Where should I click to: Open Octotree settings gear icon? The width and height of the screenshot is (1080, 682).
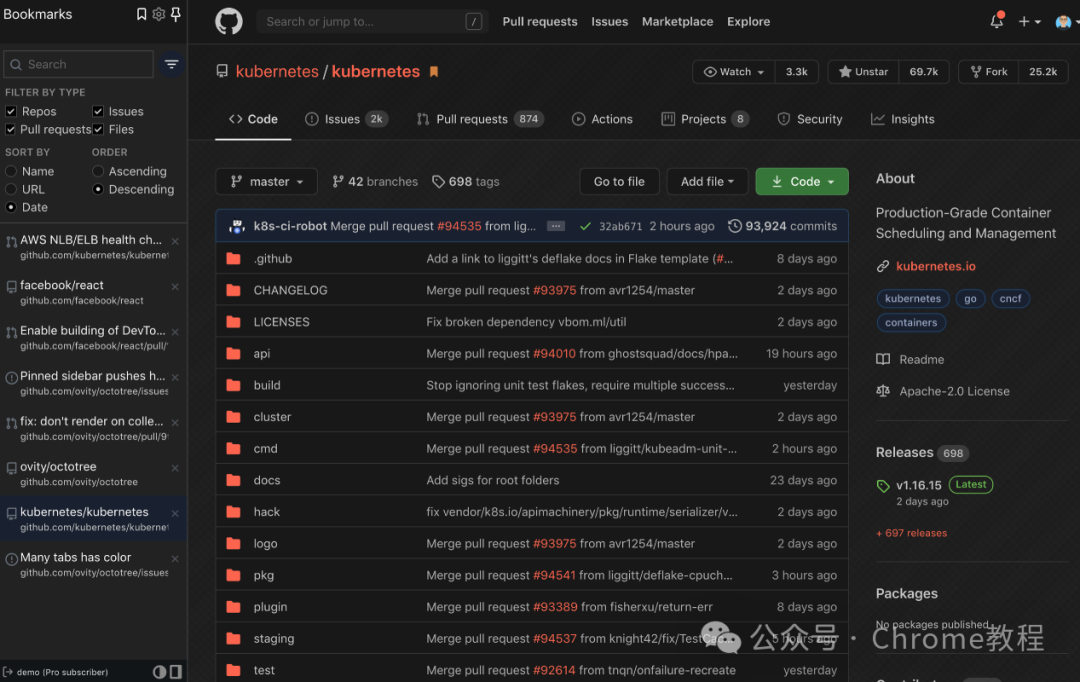click(158, 14)
